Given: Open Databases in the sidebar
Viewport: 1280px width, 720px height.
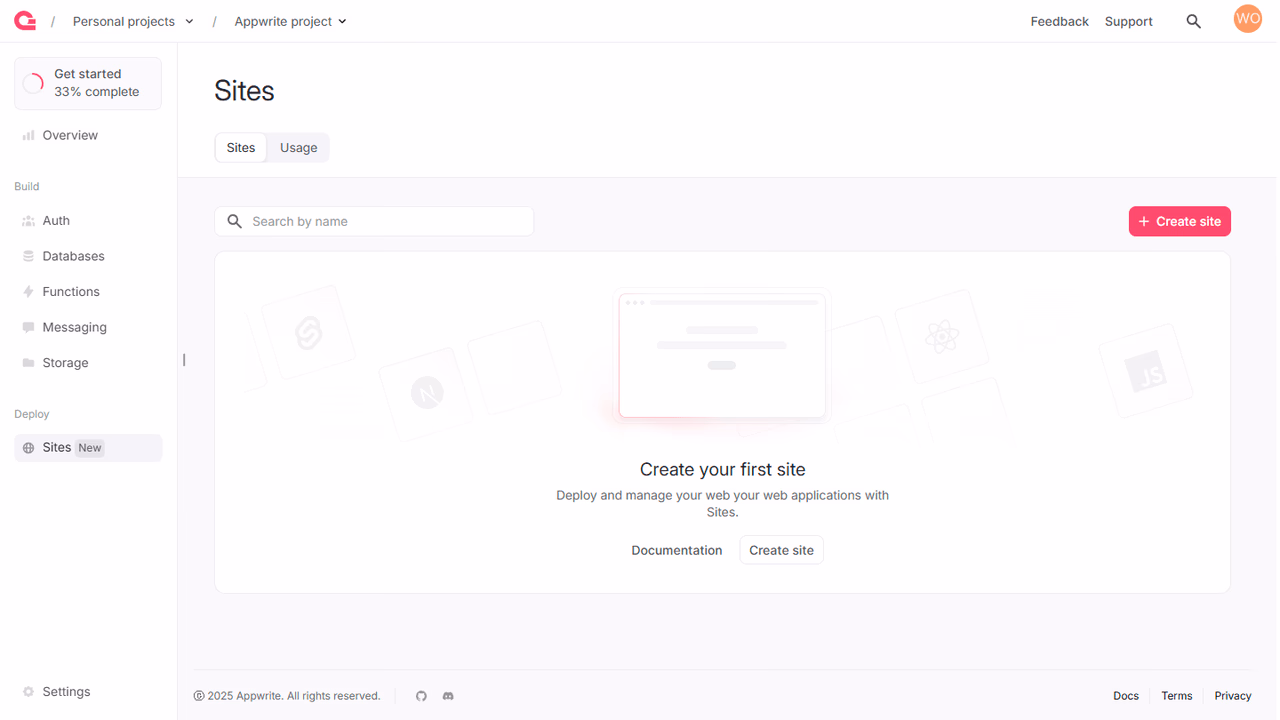Looking at the screenshot, I should 88,256.
